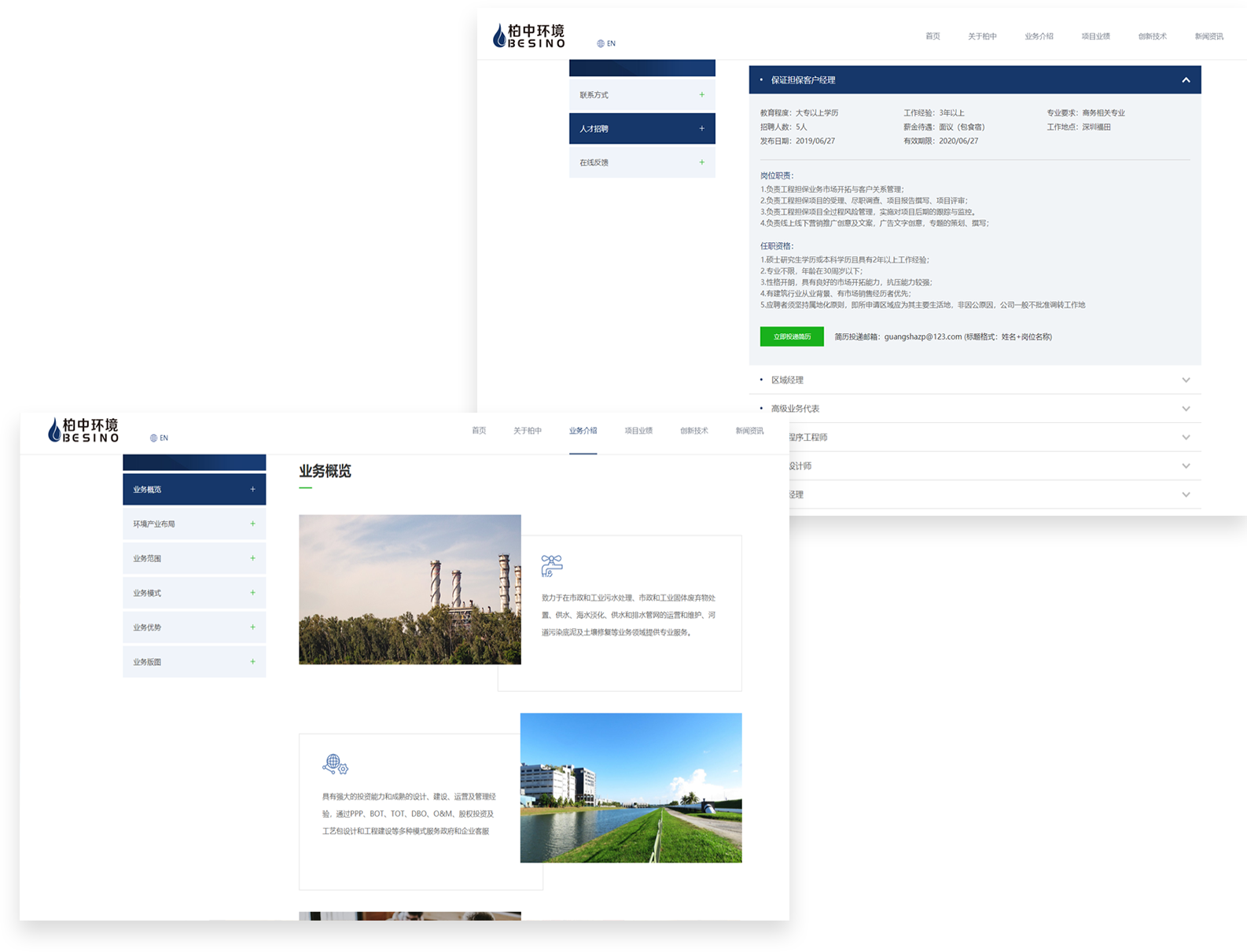Collapse the 保证担保客户经理 job panel chevron
Screen dimensions: 1247x952
tap(1186, 80)
